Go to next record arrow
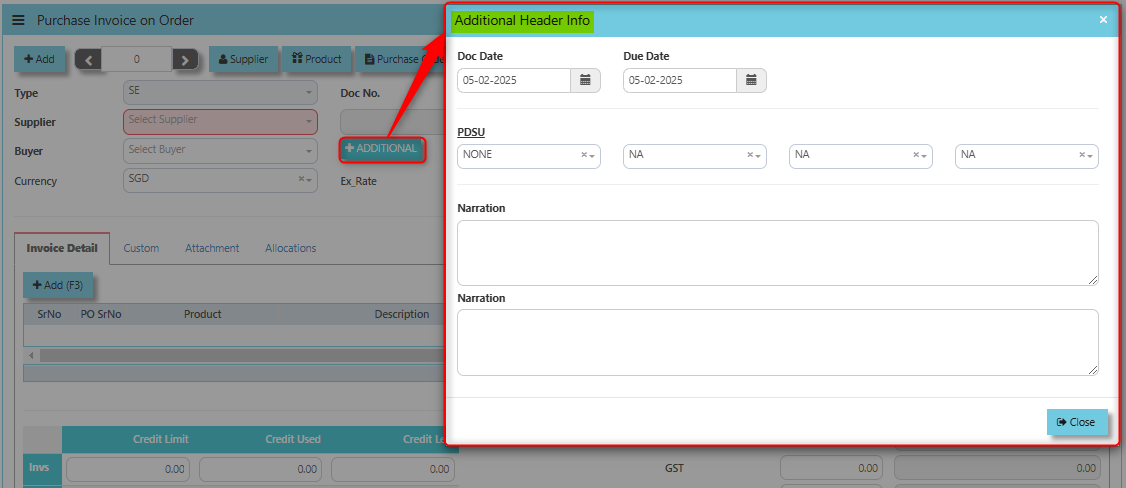Image resolution: width=1126 pixels, height=488 pixels. click(x=185, y=60)
